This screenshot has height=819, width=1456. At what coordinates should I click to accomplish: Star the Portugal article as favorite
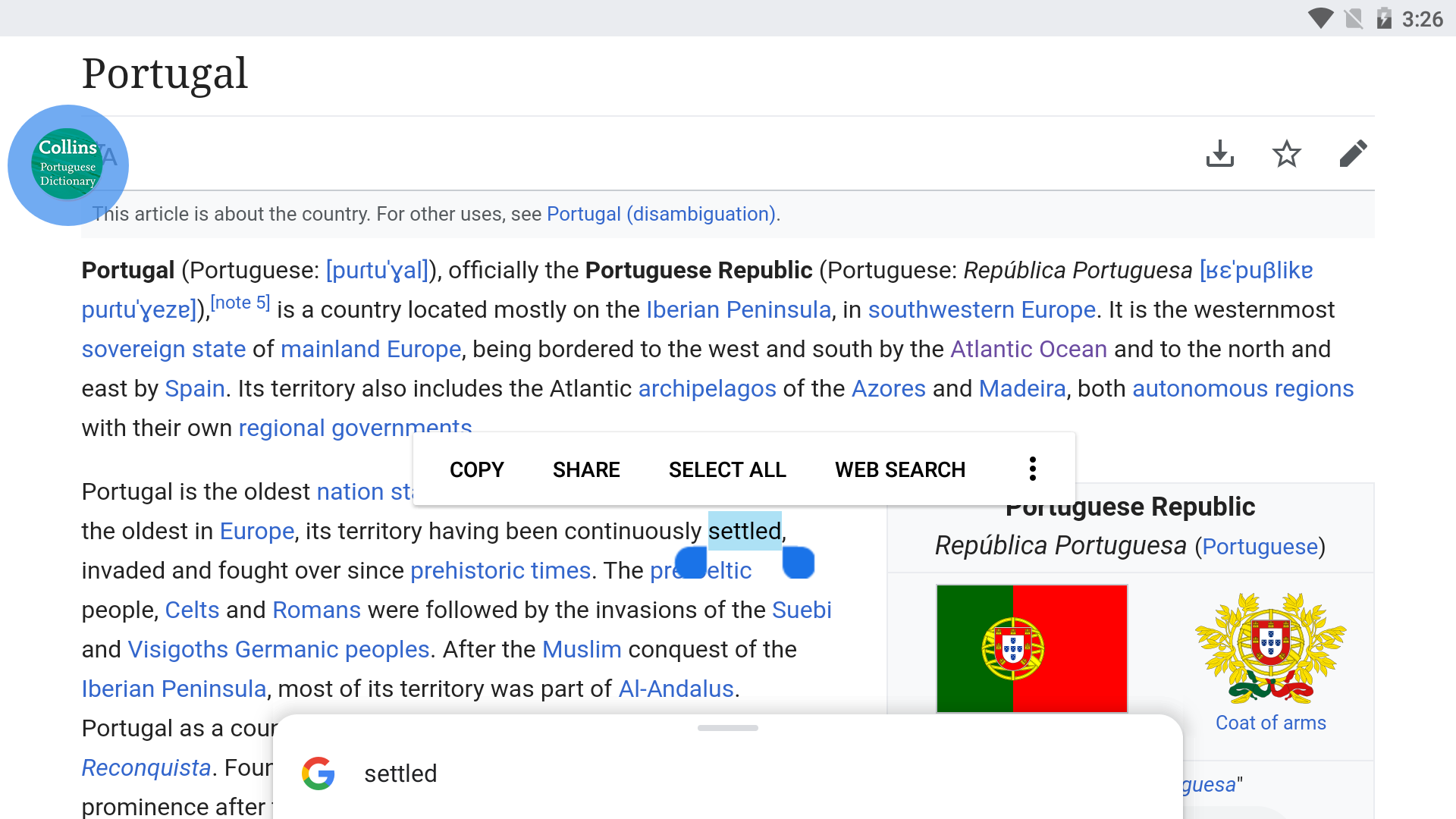1286,154
